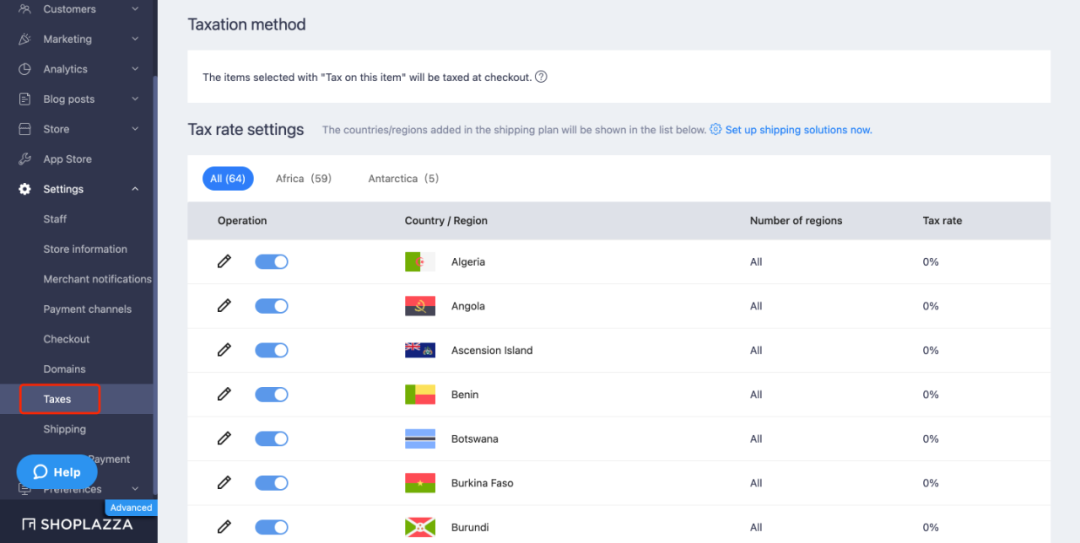The width and height of the screenshot is (1080, 543).
Task: Click the edit pencil for Botswana
Action: (224, 439)
